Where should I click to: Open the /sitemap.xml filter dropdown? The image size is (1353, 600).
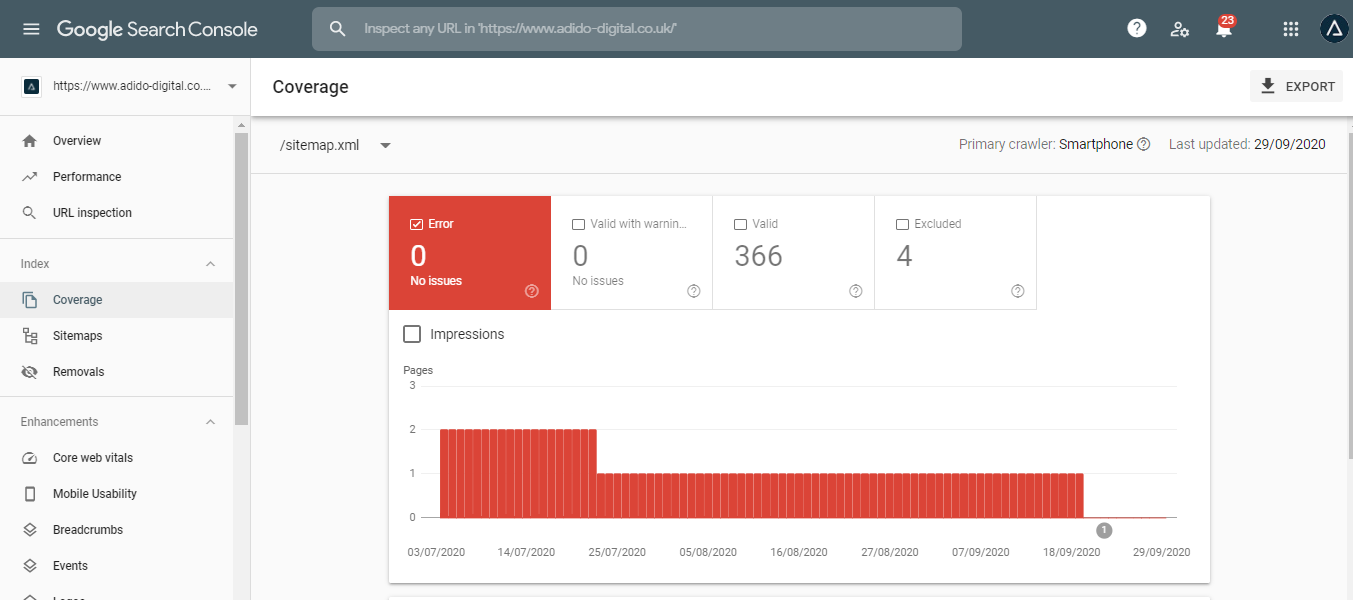point(336,145)
